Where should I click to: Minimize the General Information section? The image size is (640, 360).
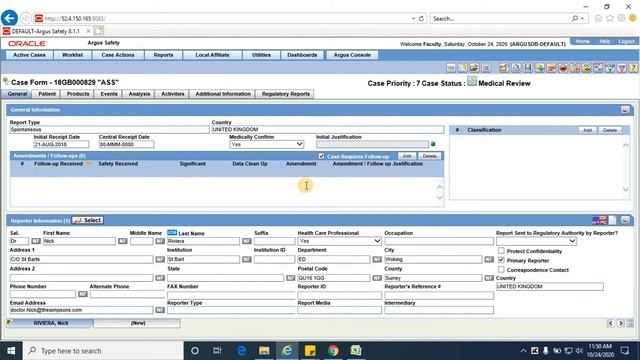[625, 110]
